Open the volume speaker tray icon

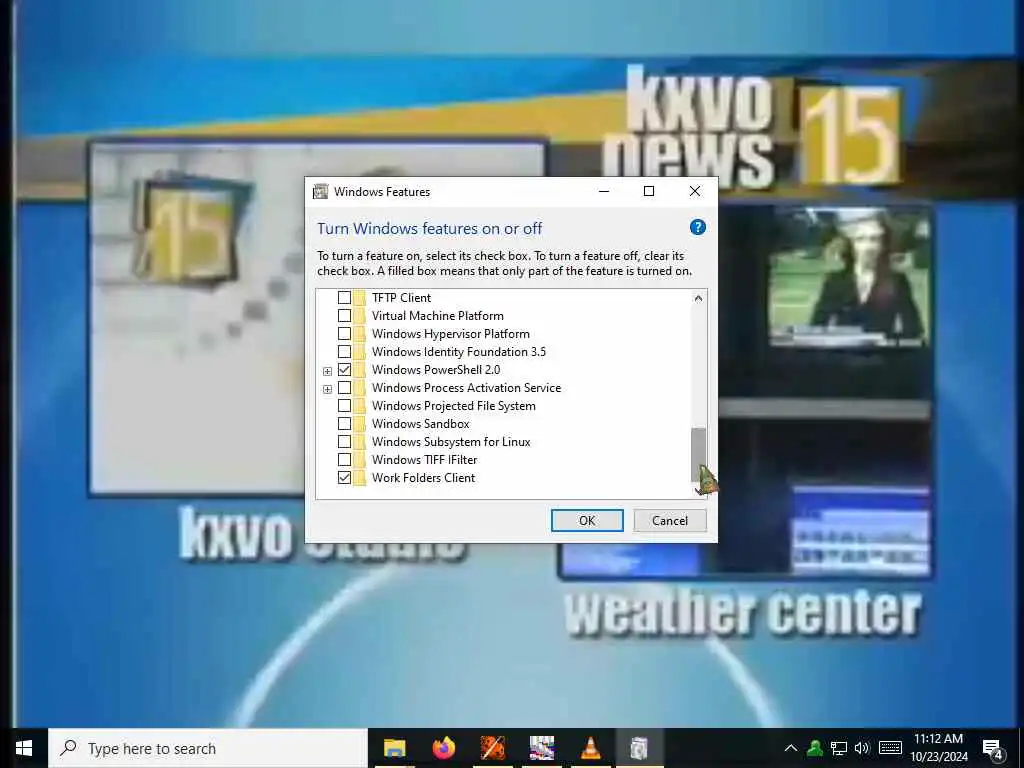(862, 748)
